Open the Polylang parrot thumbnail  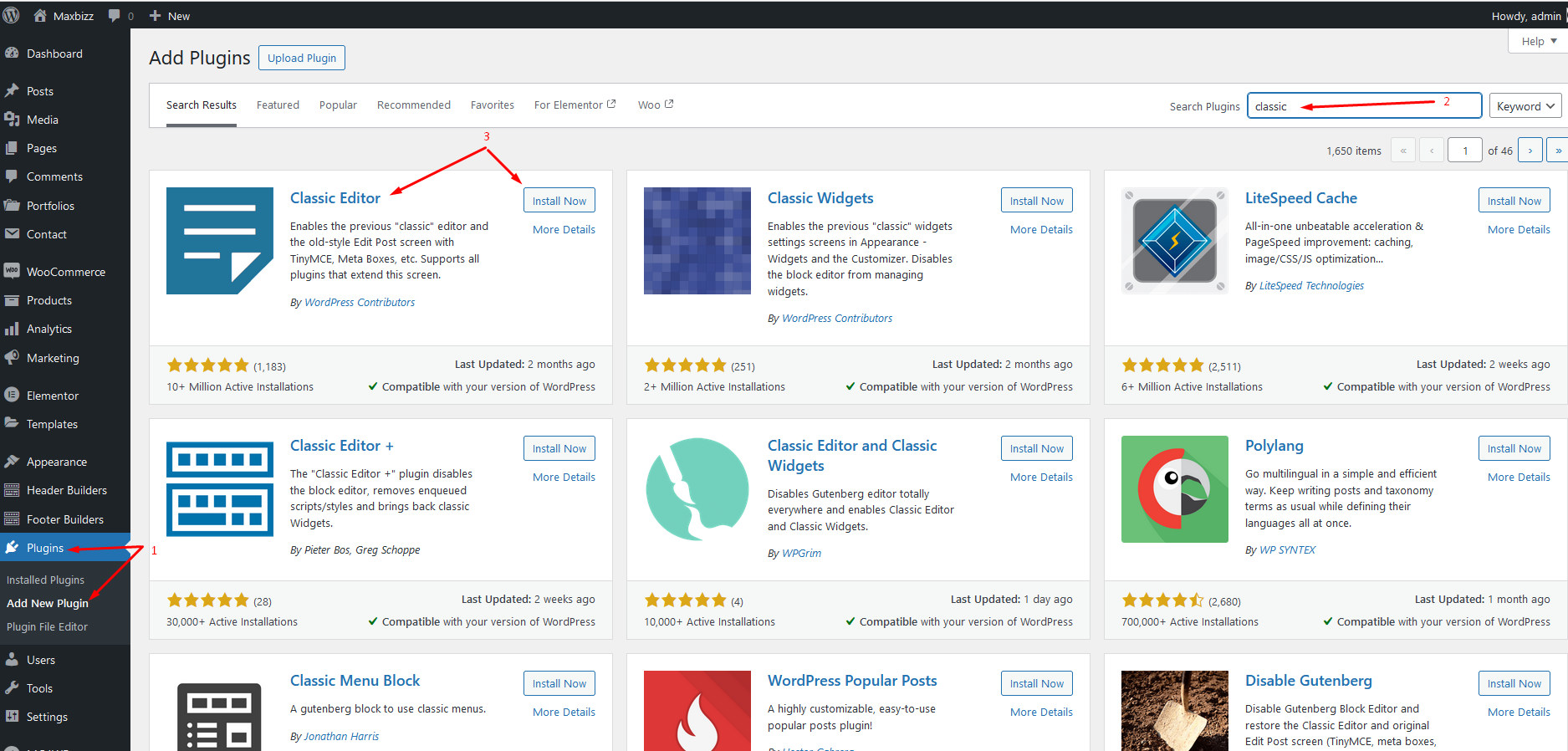[x=1175, y=489]
